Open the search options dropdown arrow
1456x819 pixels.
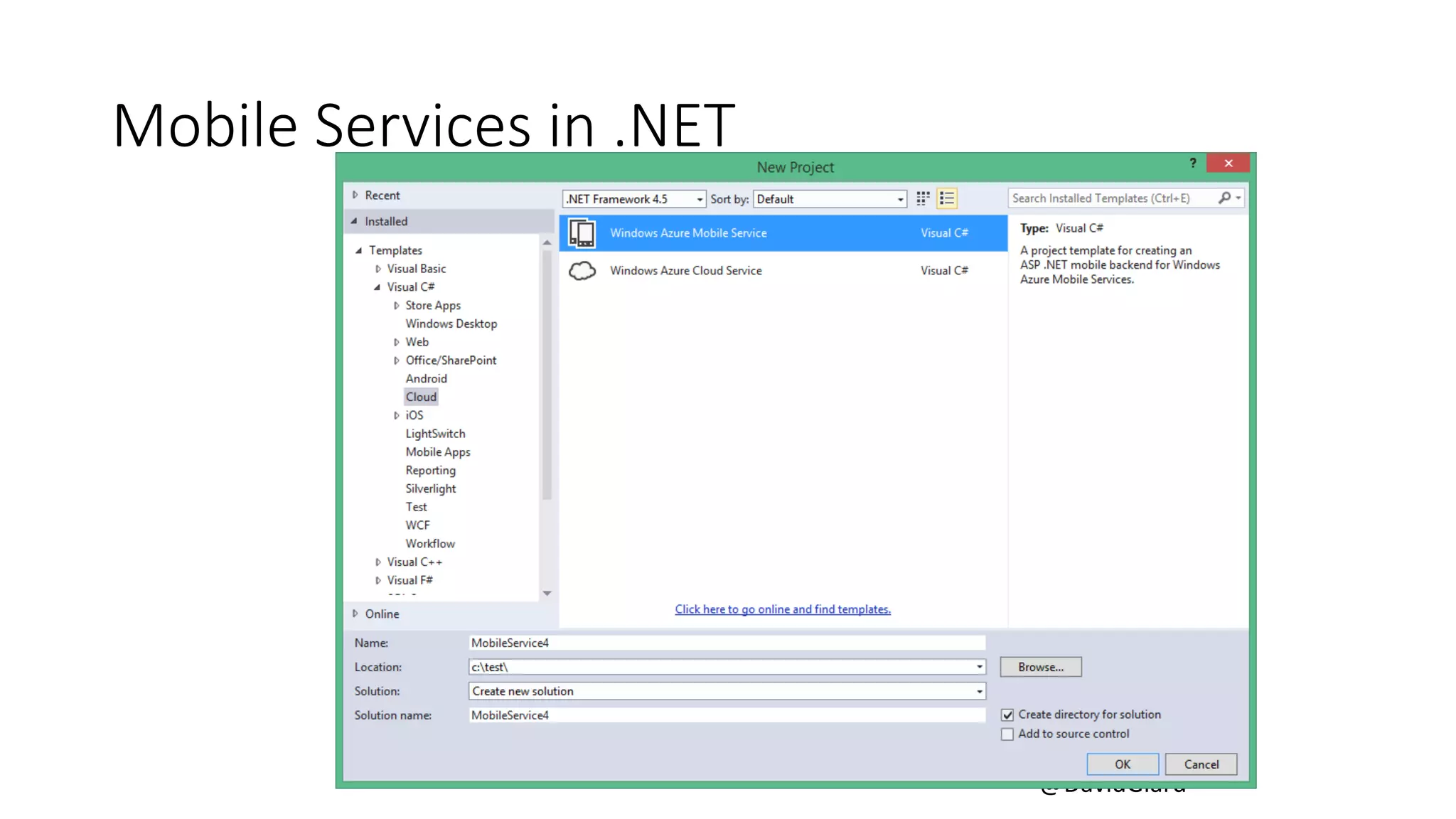pyautogui.click(x=1238, y=198)
